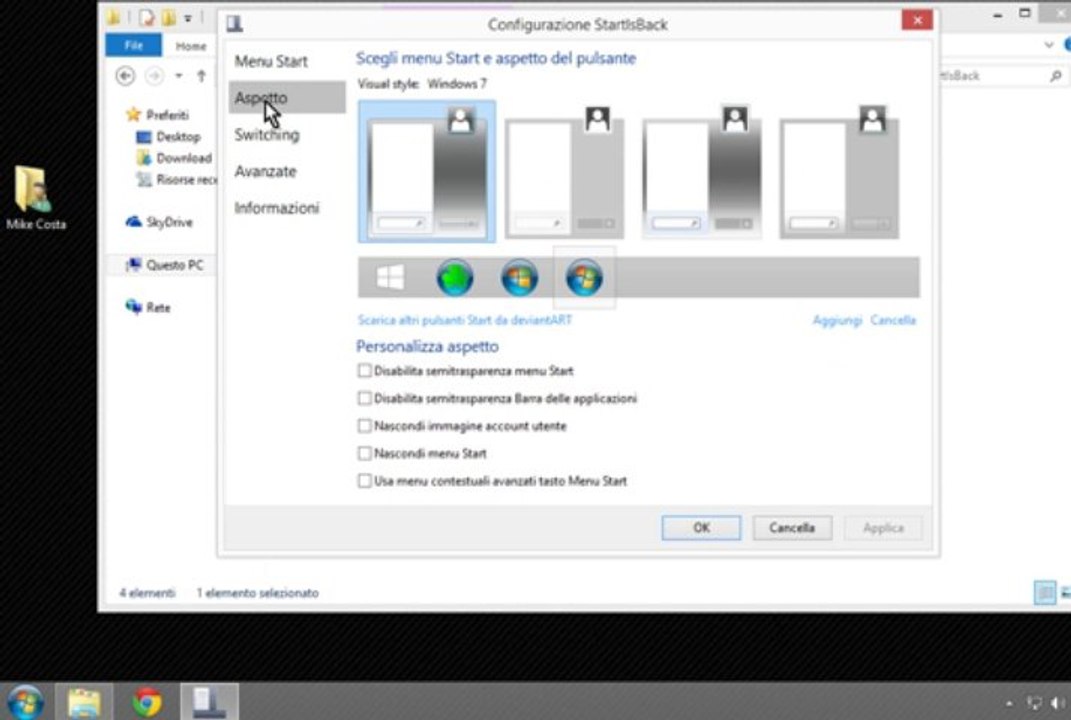
Task: Open Risorse recenti in navigation pane
Action: click(x=186, y=180)
